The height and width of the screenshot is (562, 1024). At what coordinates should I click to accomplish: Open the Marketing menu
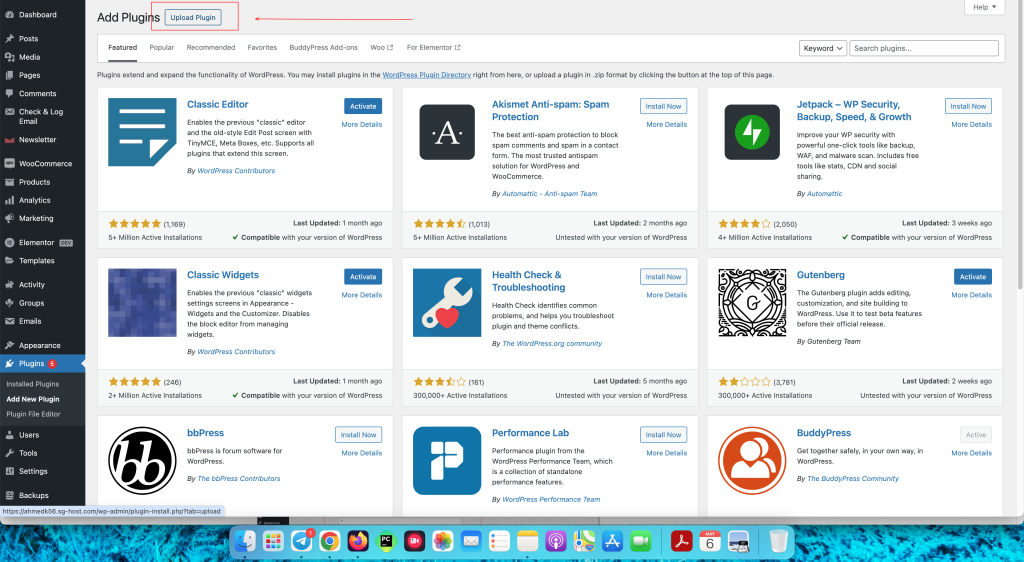(36, 218)
